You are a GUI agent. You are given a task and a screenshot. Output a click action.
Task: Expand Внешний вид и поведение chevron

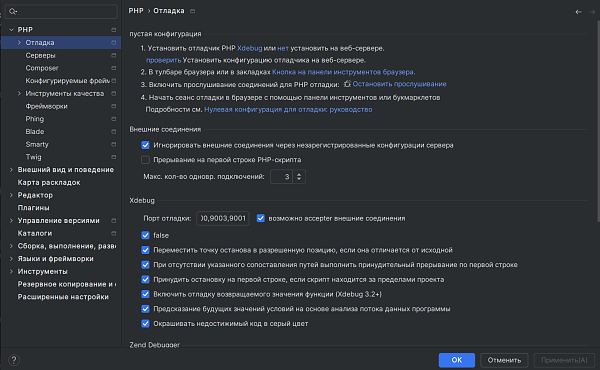click(x=11, y=170)
